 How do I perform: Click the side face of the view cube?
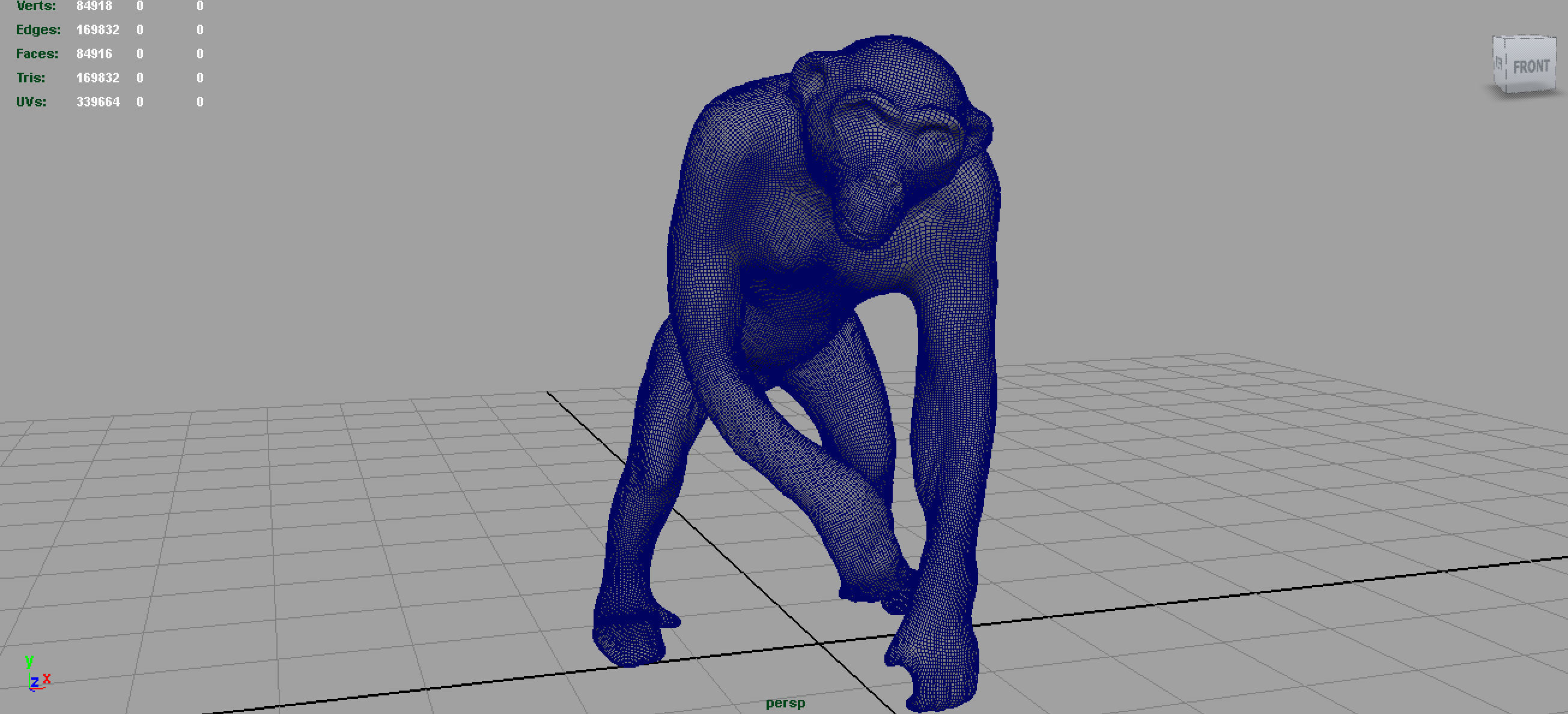[1500, 63]
